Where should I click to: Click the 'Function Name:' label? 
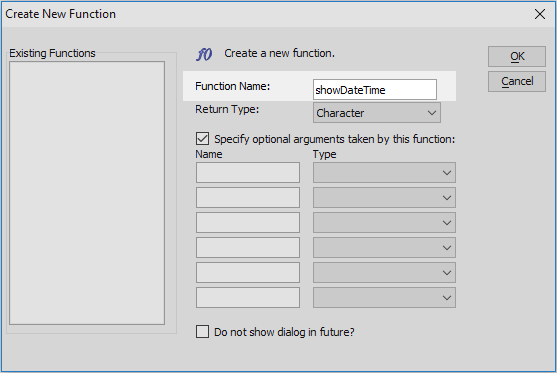(x=233, y=86)
